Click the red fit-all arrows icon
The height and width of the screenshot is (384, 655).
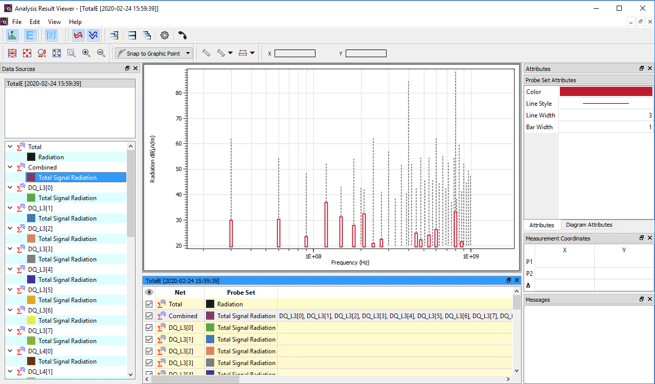tap(27, 53)
